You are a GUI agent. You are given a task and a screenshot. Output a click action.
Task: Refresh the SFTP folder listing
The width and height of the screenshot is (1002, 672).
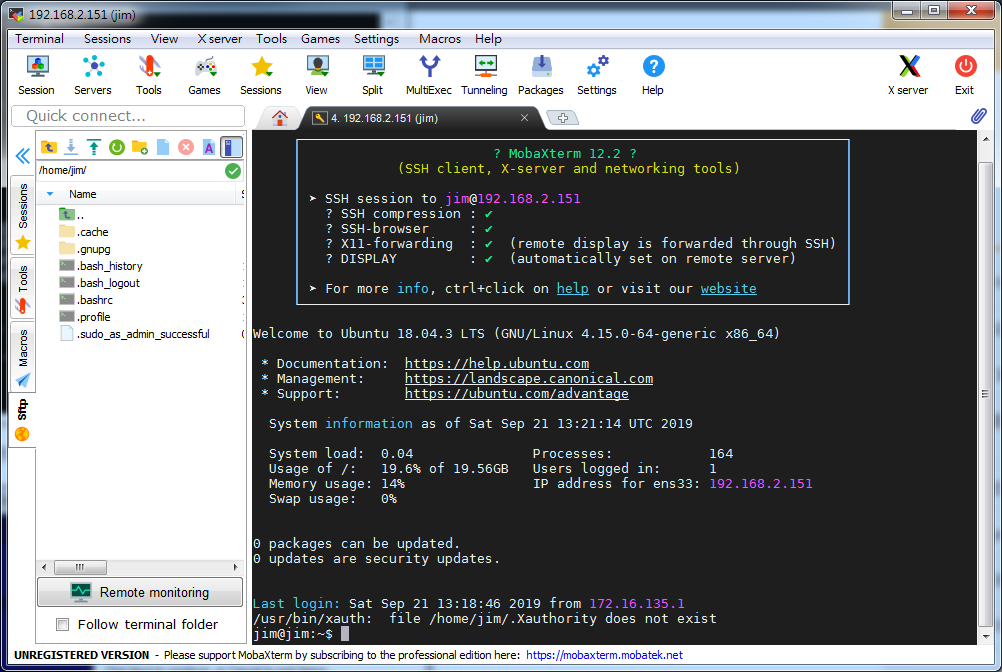117,147
